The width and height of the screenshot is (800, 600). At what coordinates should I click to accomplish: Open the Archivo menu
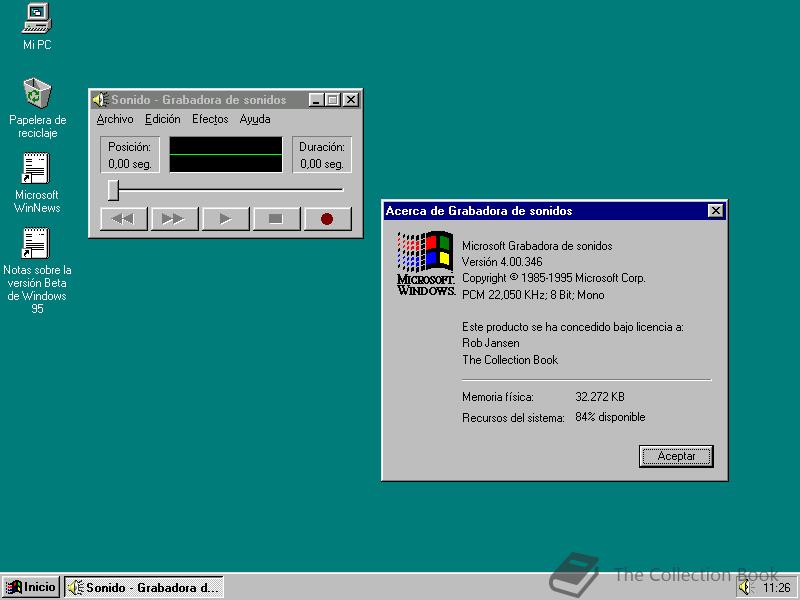click(115, 119)
